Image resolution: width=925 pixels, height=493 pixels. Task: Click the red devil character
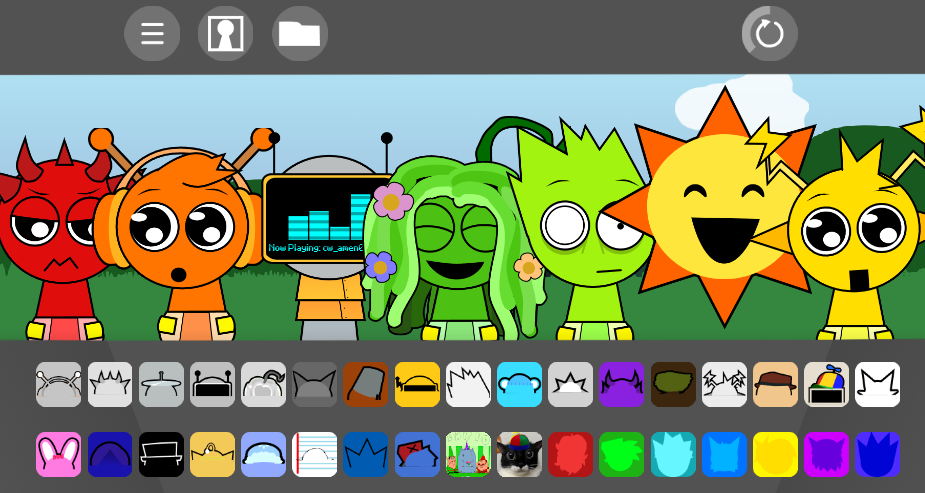click(45, 240)
